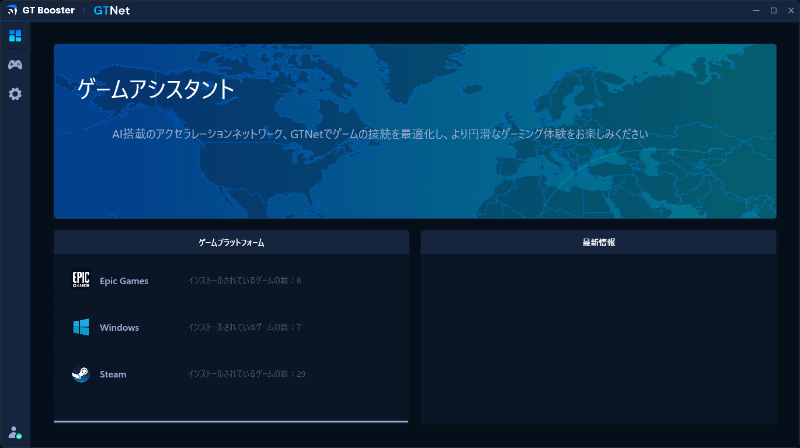Click the GT Booster logo icon
800x448 pixels.
pyautogui.click(x=12, y=10)
